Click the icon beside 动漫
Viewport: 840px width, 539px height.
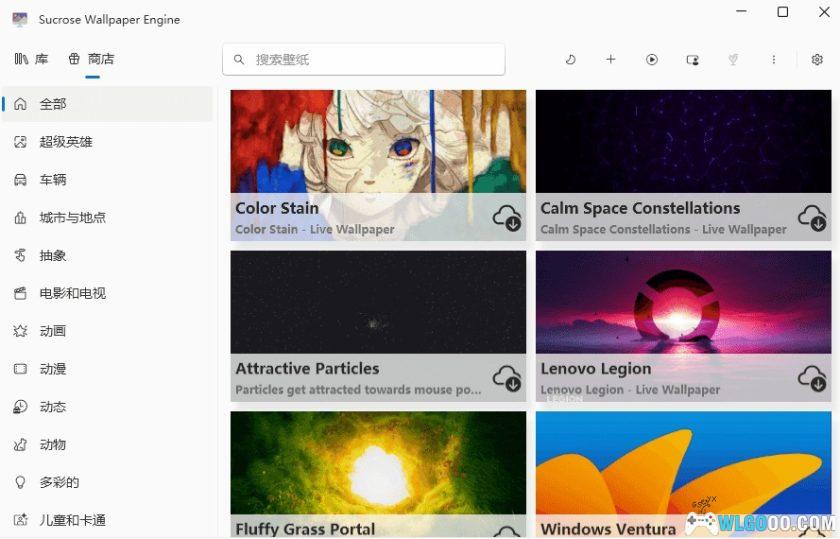coord(20,369)
